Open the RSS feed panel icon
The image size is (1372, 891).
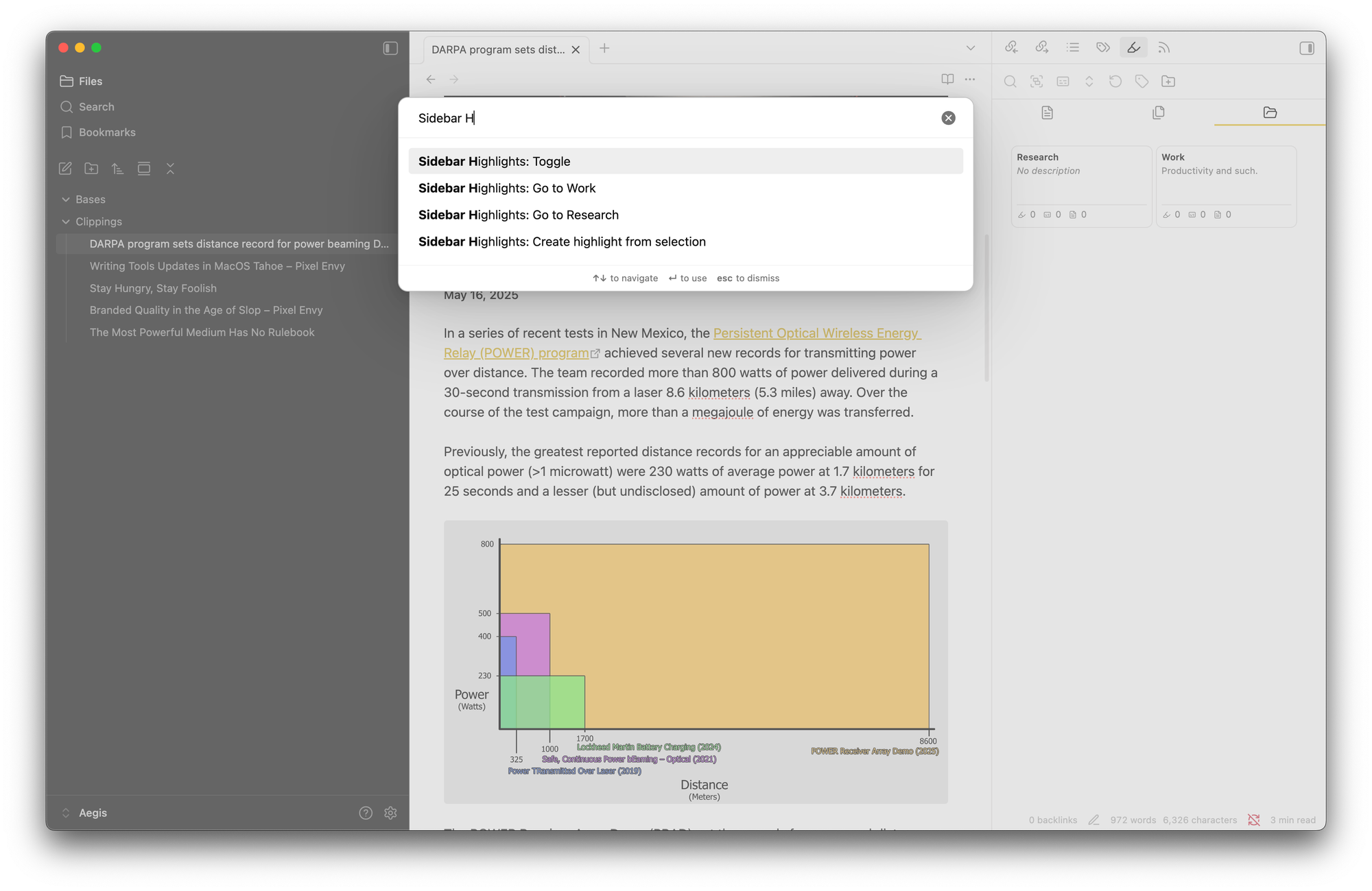pyautogui.click(x=1164, y=47)
